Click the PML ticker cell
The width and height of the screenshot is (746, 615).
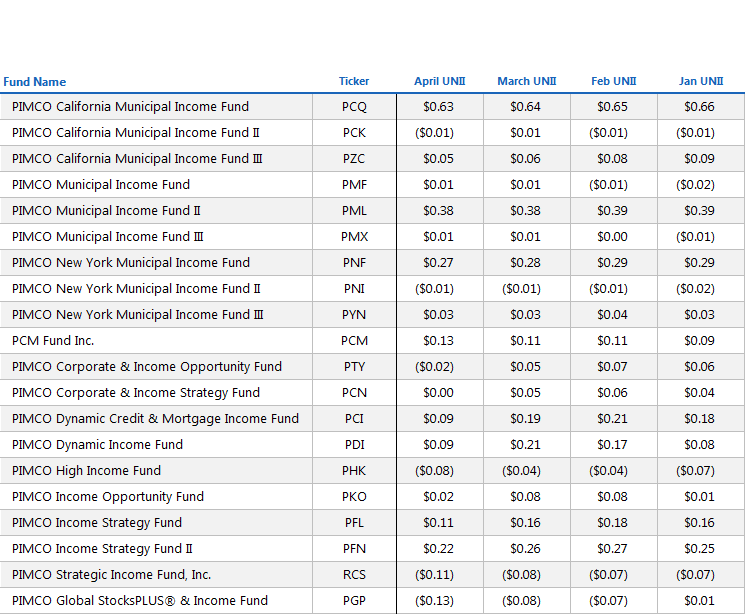click(x=354, y=211)
